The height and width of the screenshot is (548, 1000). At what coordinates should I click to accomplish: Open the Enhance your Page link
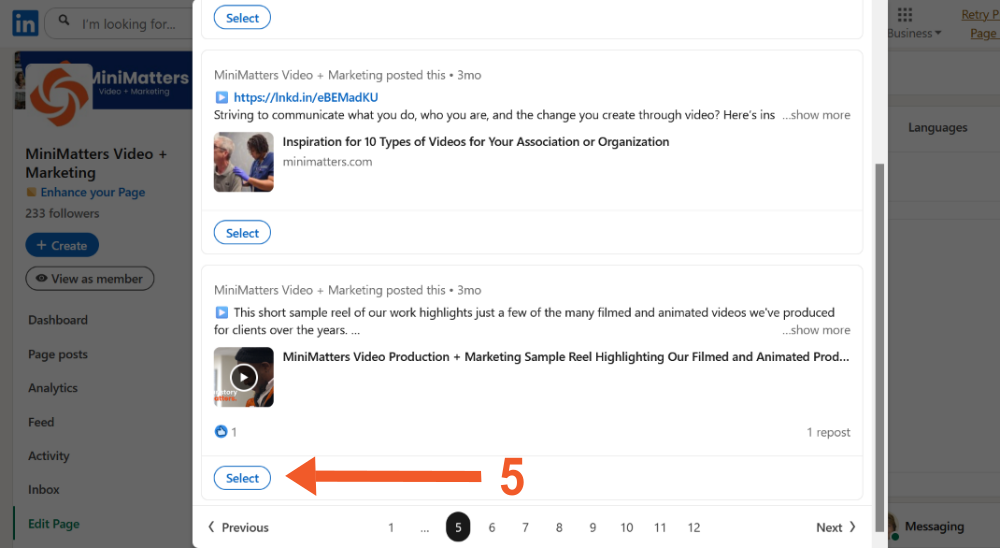click(x=92, y=192)
